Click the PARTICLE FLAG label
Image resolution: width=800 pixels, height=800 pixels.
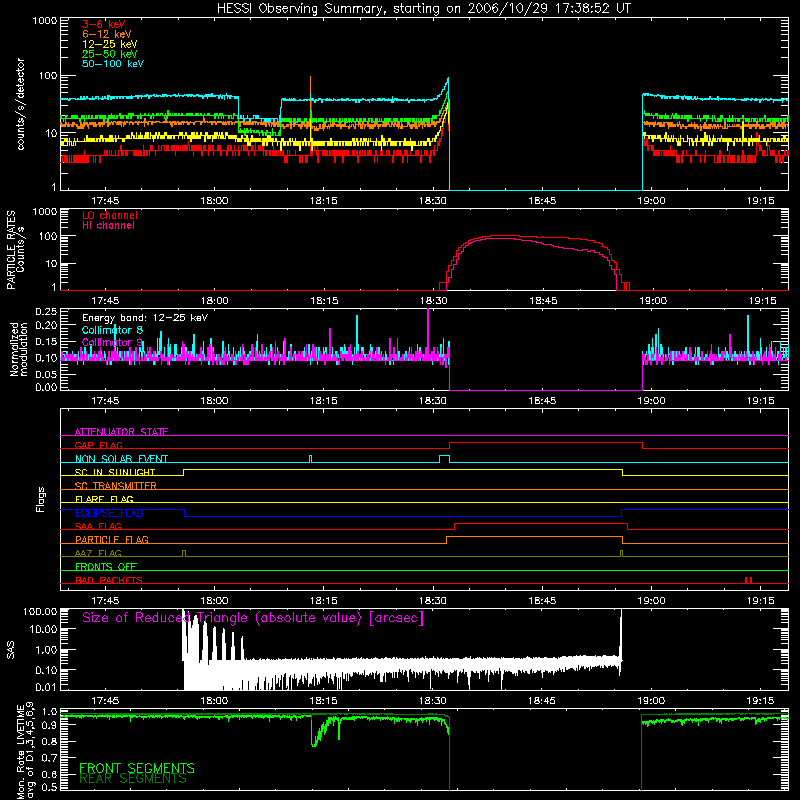(x=112, y=539)
